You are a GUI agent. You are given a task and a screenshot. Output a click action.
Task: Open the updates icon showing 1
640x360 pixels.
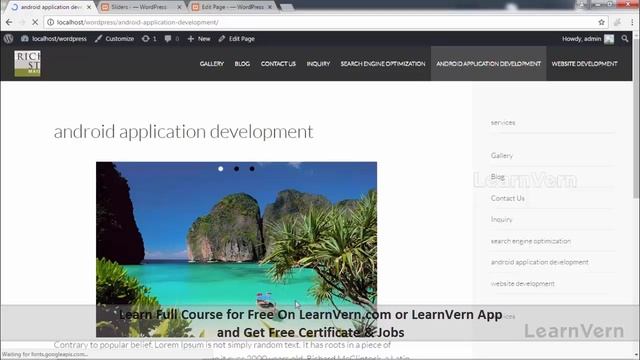point(149,39)
